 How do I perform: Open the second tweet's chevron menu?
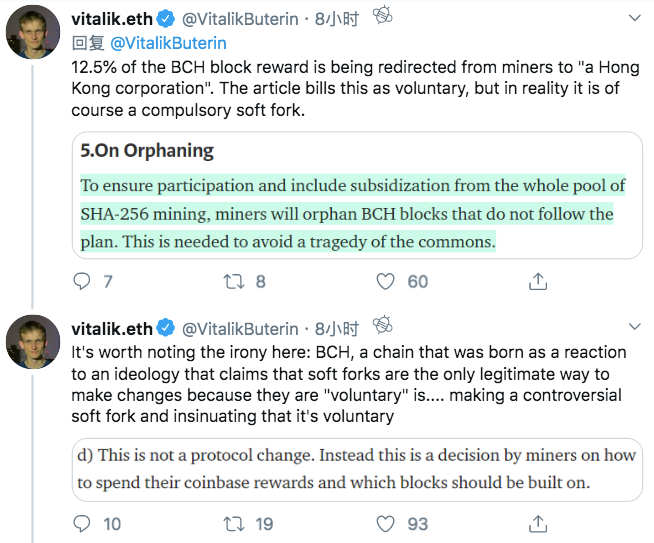tap(634, 327)
